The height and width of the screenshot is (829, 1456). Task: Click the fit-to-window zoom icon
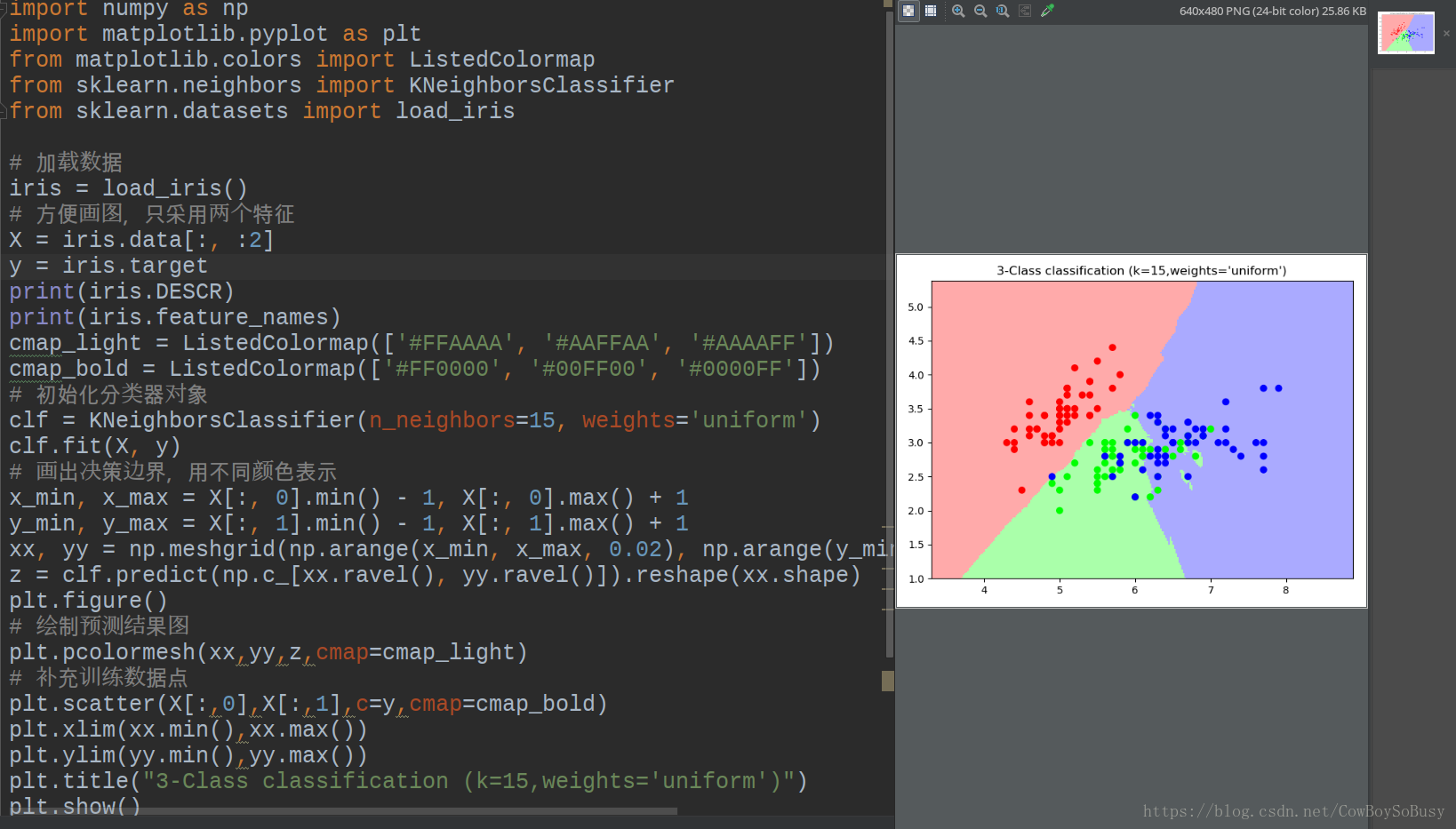click(x=1025, y=11)
